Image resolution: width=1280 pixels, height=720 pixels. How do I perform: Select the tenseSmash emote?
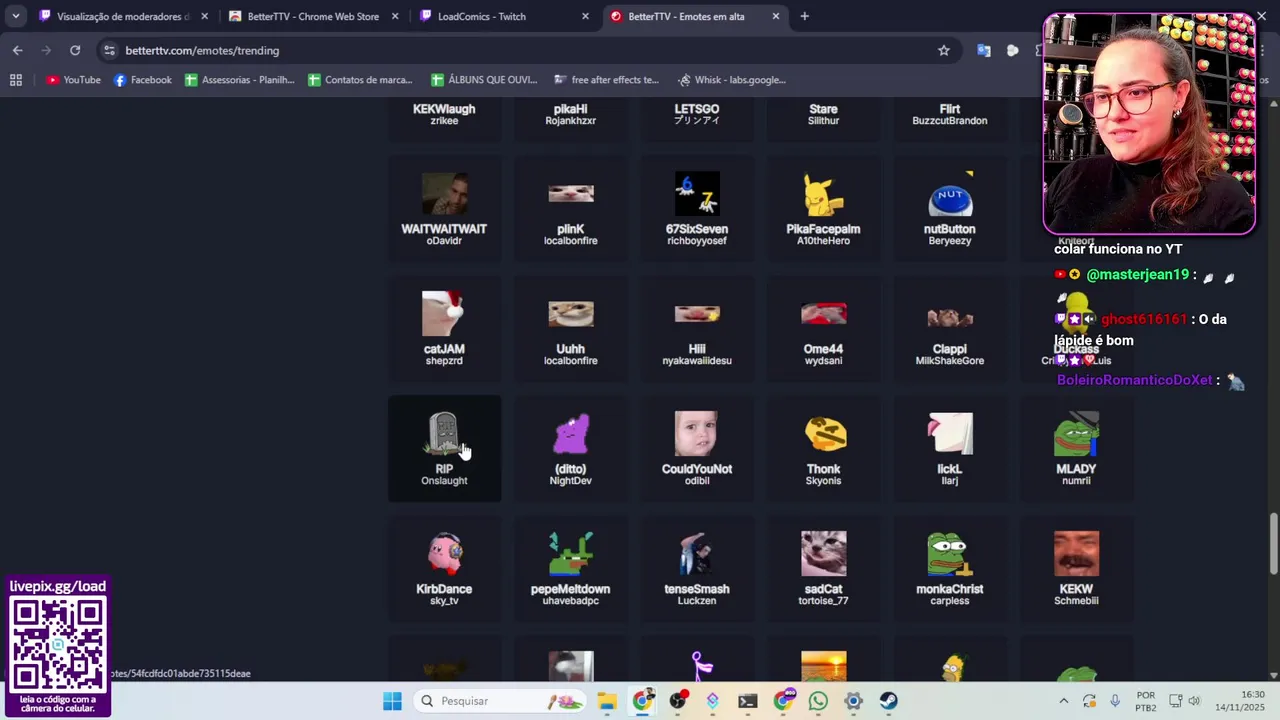click(x=697, y=569)
